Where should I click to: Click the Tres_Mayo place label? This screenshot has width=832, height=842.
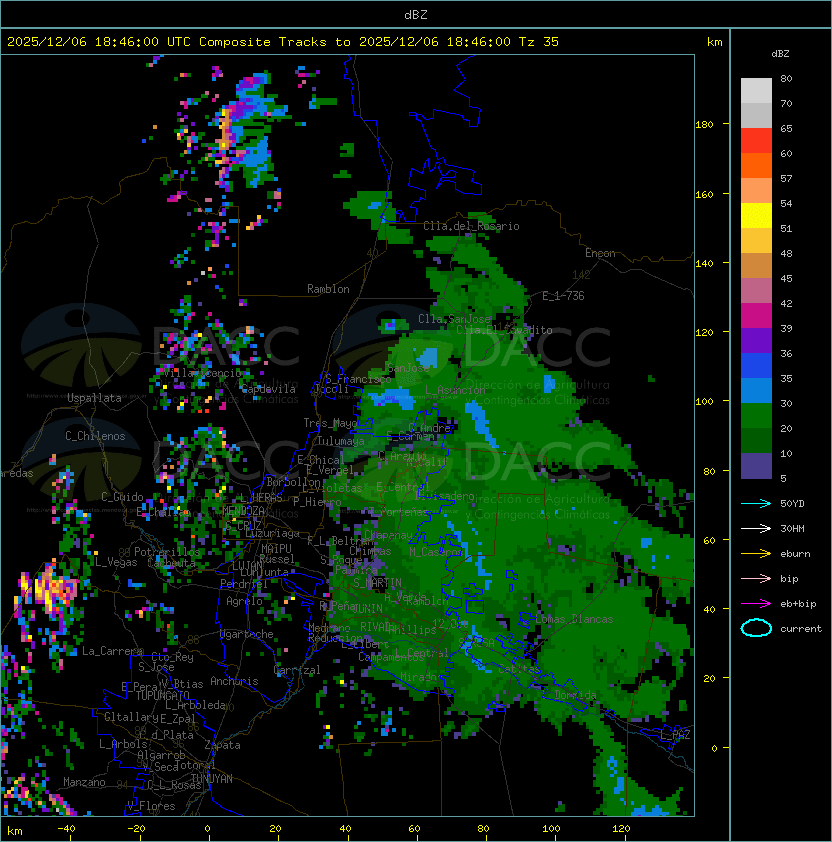[330, 423]
